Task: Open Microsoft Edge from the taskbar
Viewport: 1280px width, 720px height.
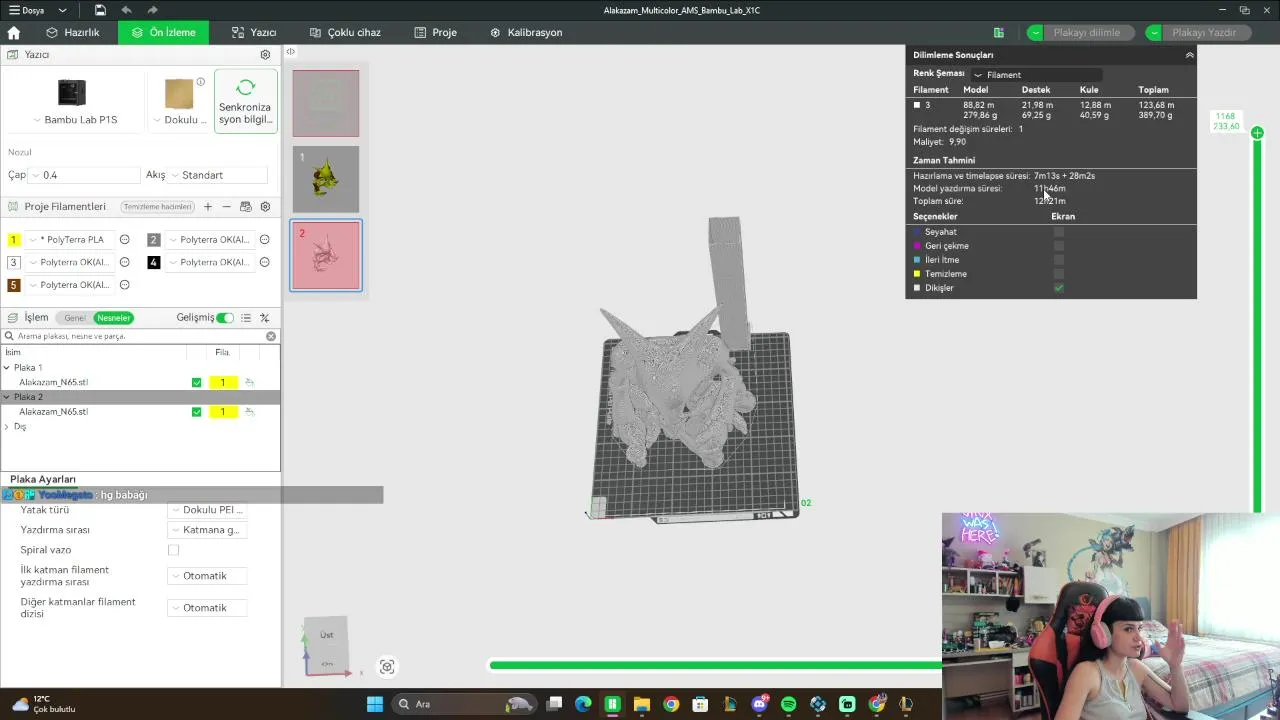Action: tap(583, 704)
